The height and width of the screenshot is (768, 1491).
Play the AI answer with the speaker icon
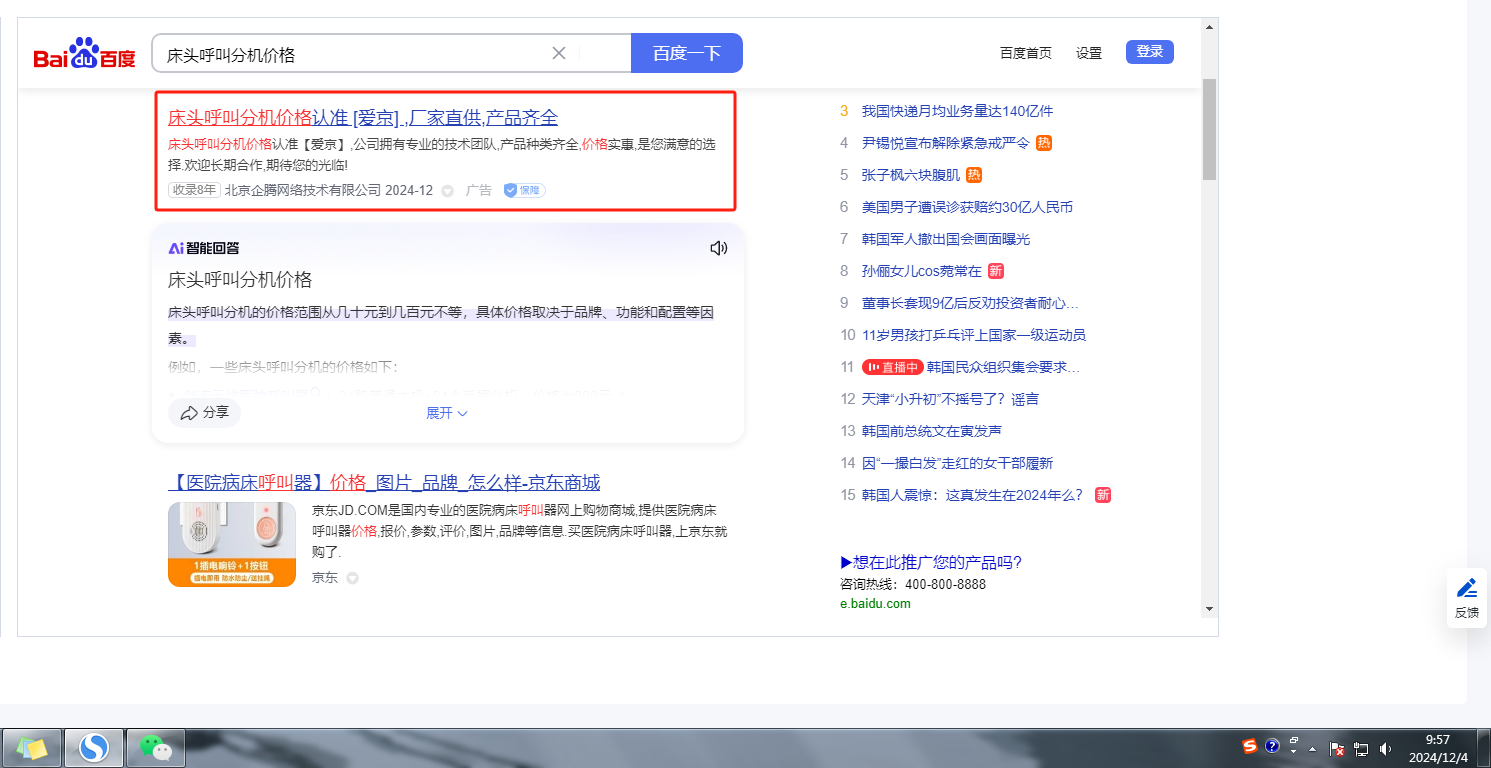click(718, 248)
